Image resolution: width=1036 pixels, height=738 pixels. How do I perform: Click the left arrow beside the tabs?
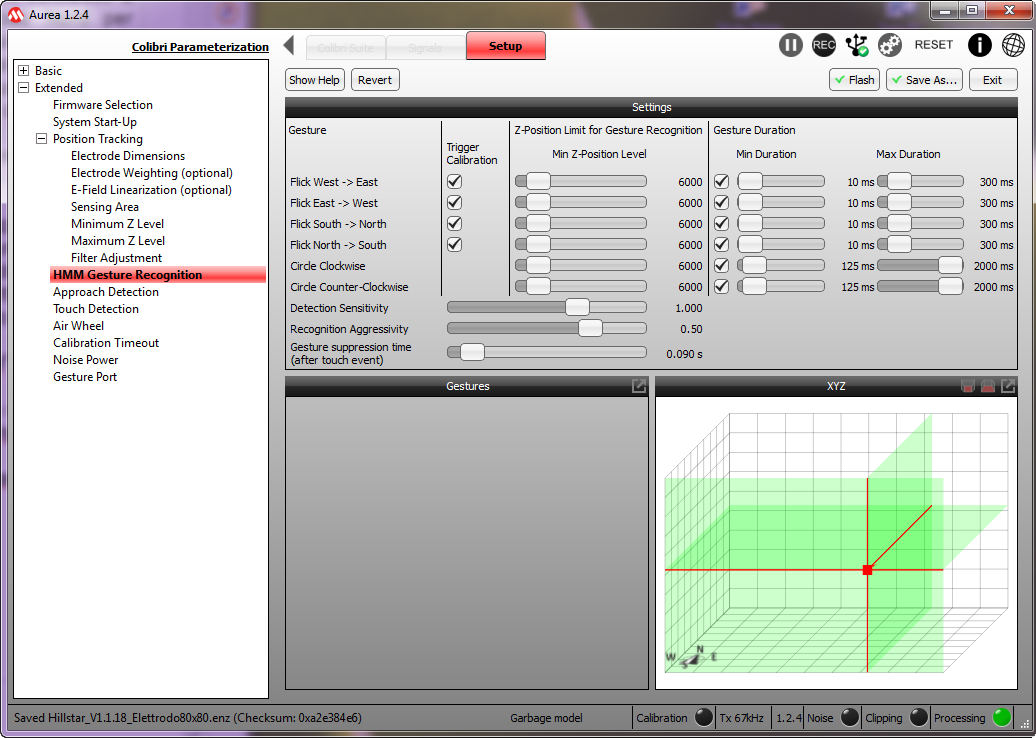[289, 46]
